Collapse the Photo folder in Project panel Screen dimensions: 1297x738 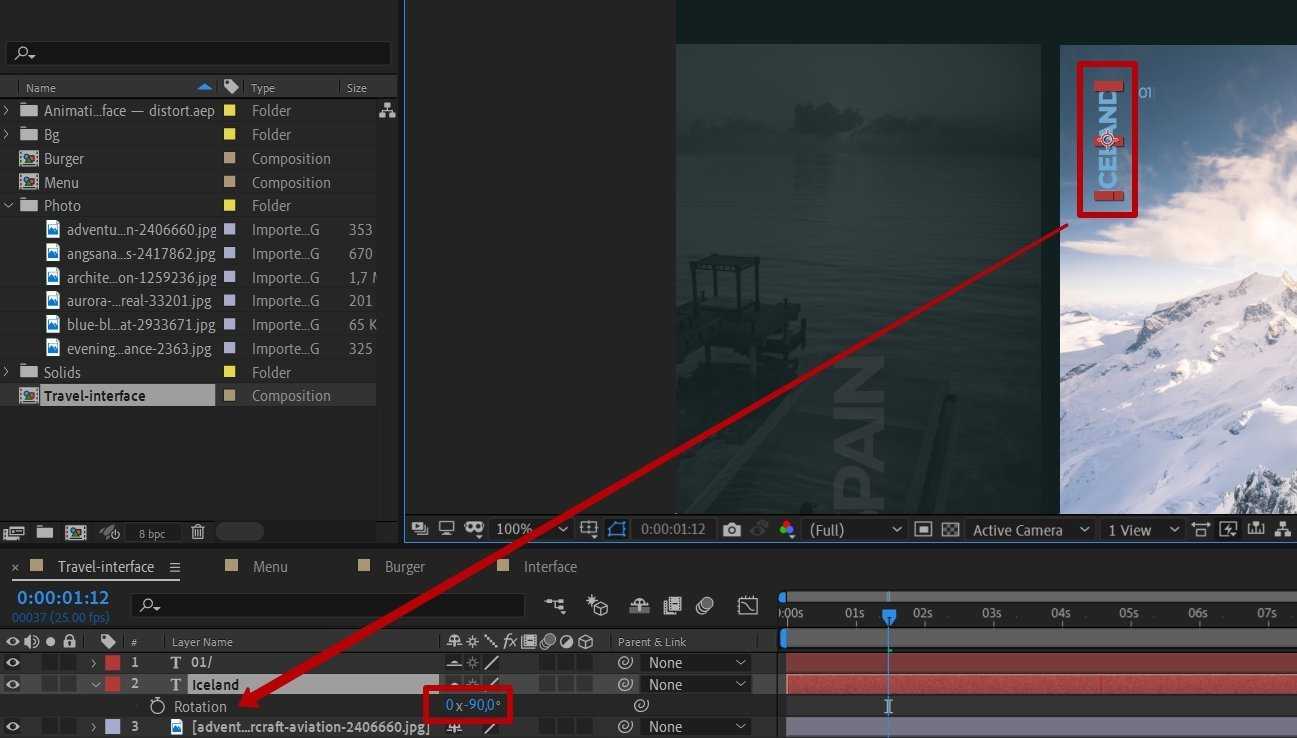point(8,206)
